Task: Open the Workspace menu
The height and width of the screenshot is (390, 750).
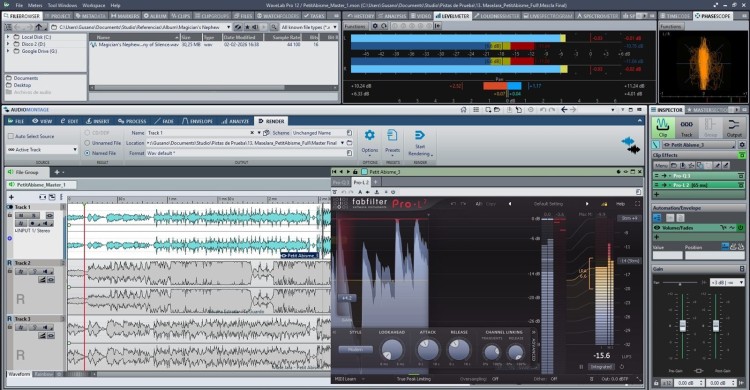Action: pyautogui.click(x=94, y=5)
